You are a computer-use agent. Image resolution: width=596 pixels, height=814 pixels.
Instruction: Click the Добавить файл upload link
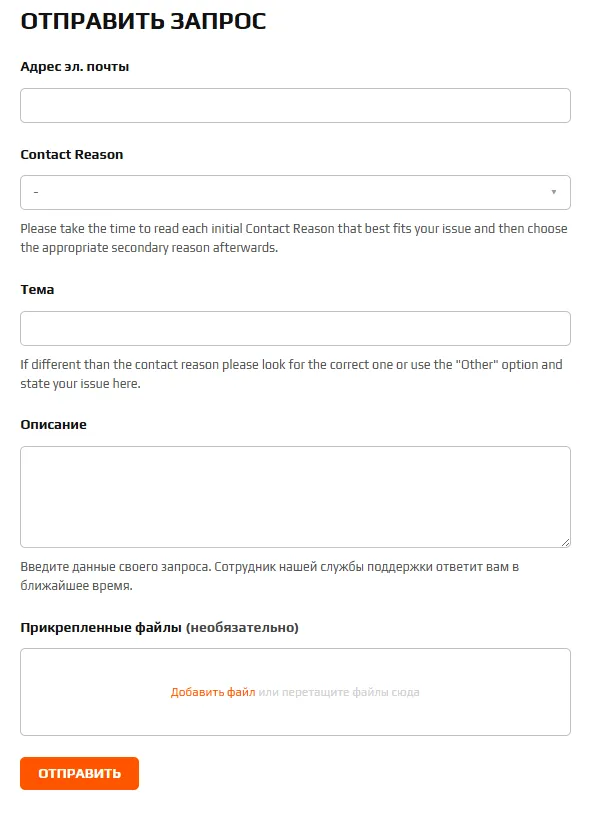tap(210, 692)
